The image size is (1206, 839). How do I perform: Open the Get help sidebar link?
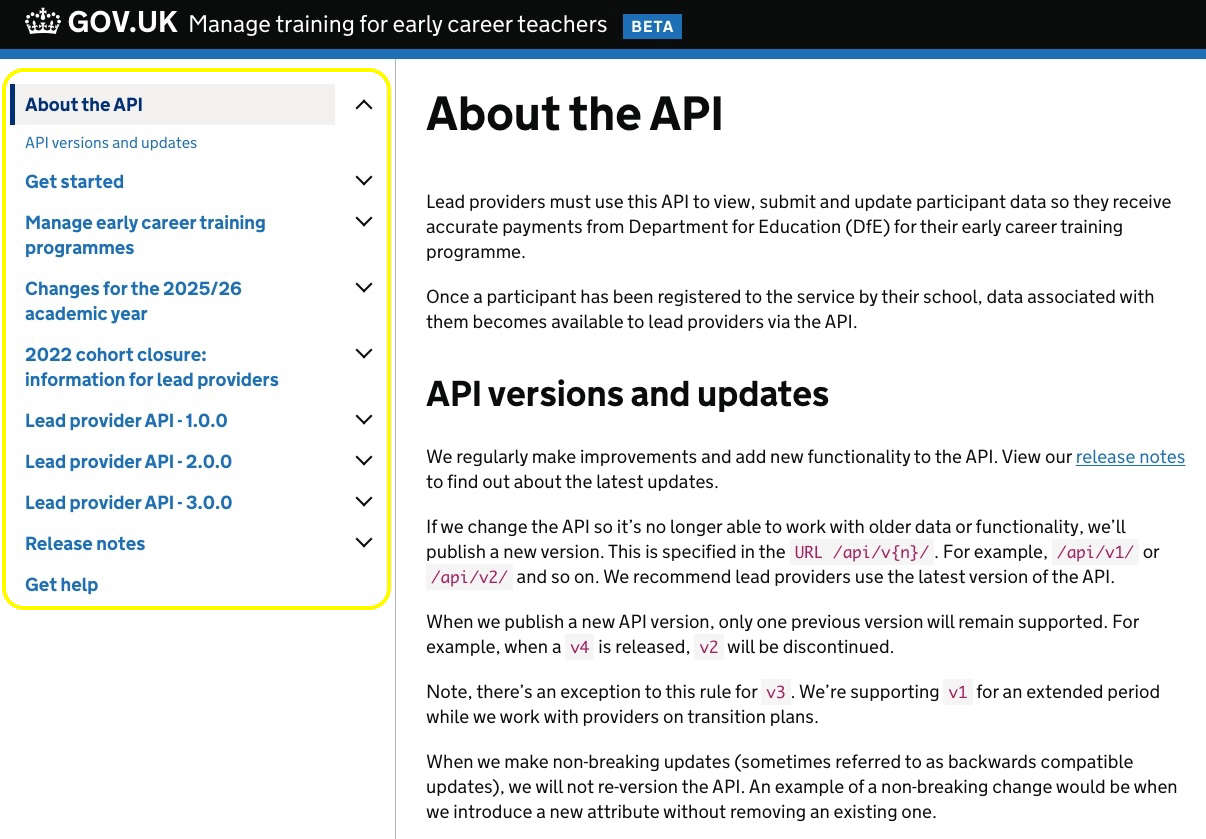pos(61,585)
